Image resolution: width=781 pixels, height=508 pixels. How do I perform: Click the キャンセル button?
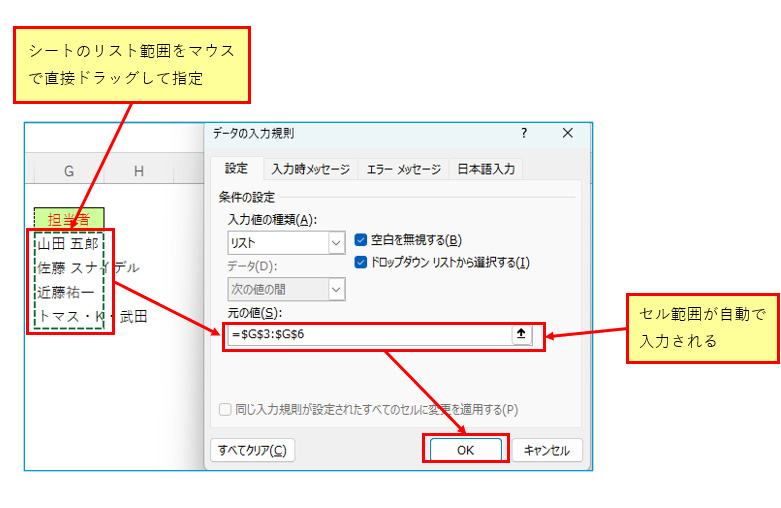click(546, 450)
